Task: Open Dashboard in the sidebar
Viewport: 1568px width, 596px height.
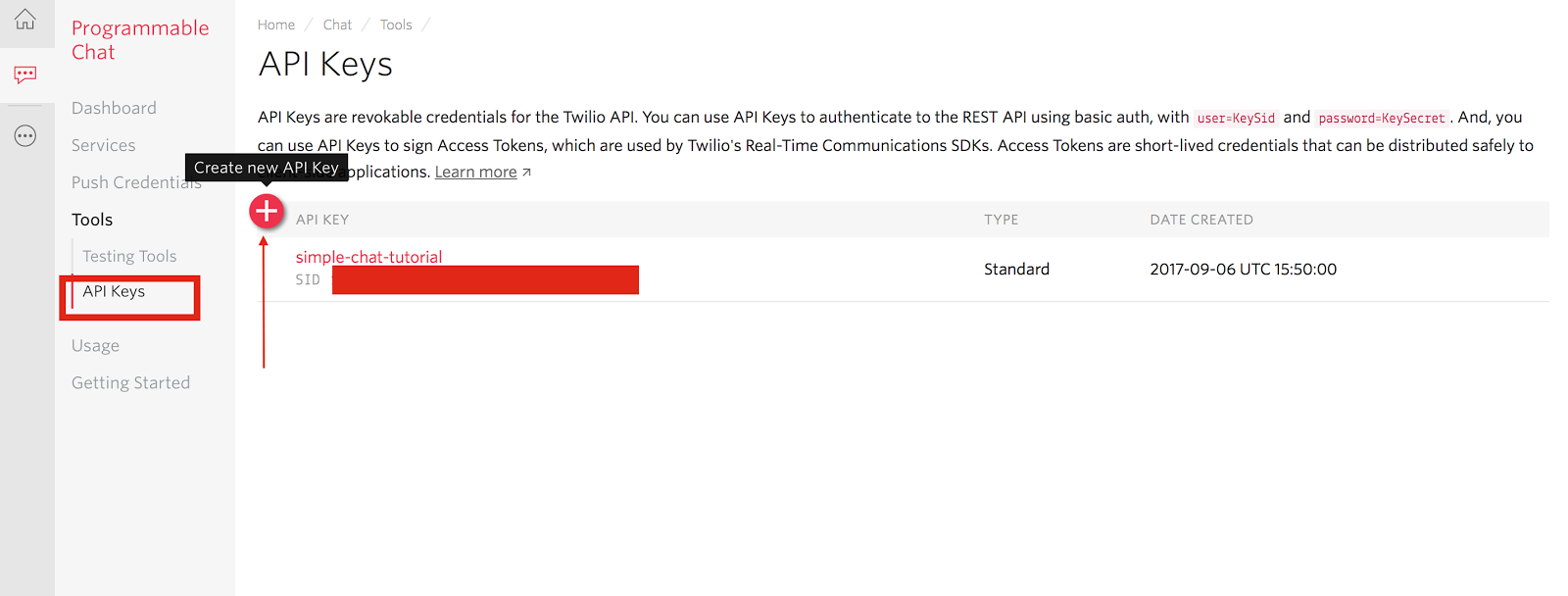Action: (x=114, y=108)
